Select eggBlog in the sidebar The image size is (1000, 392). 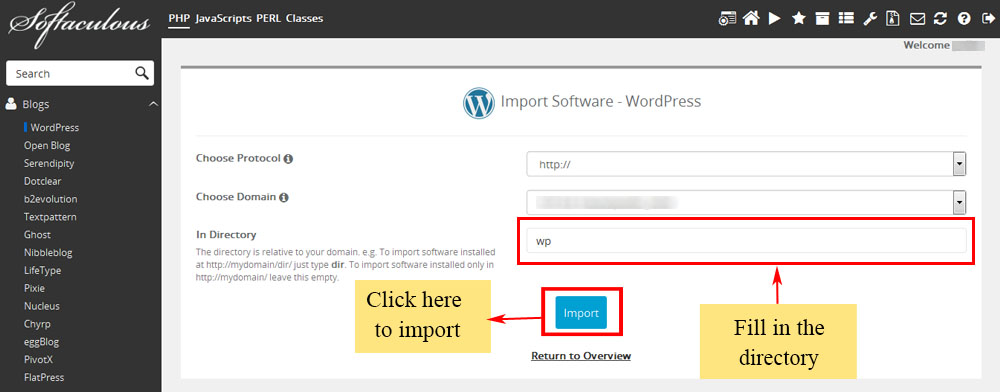[x=41, y=342]
